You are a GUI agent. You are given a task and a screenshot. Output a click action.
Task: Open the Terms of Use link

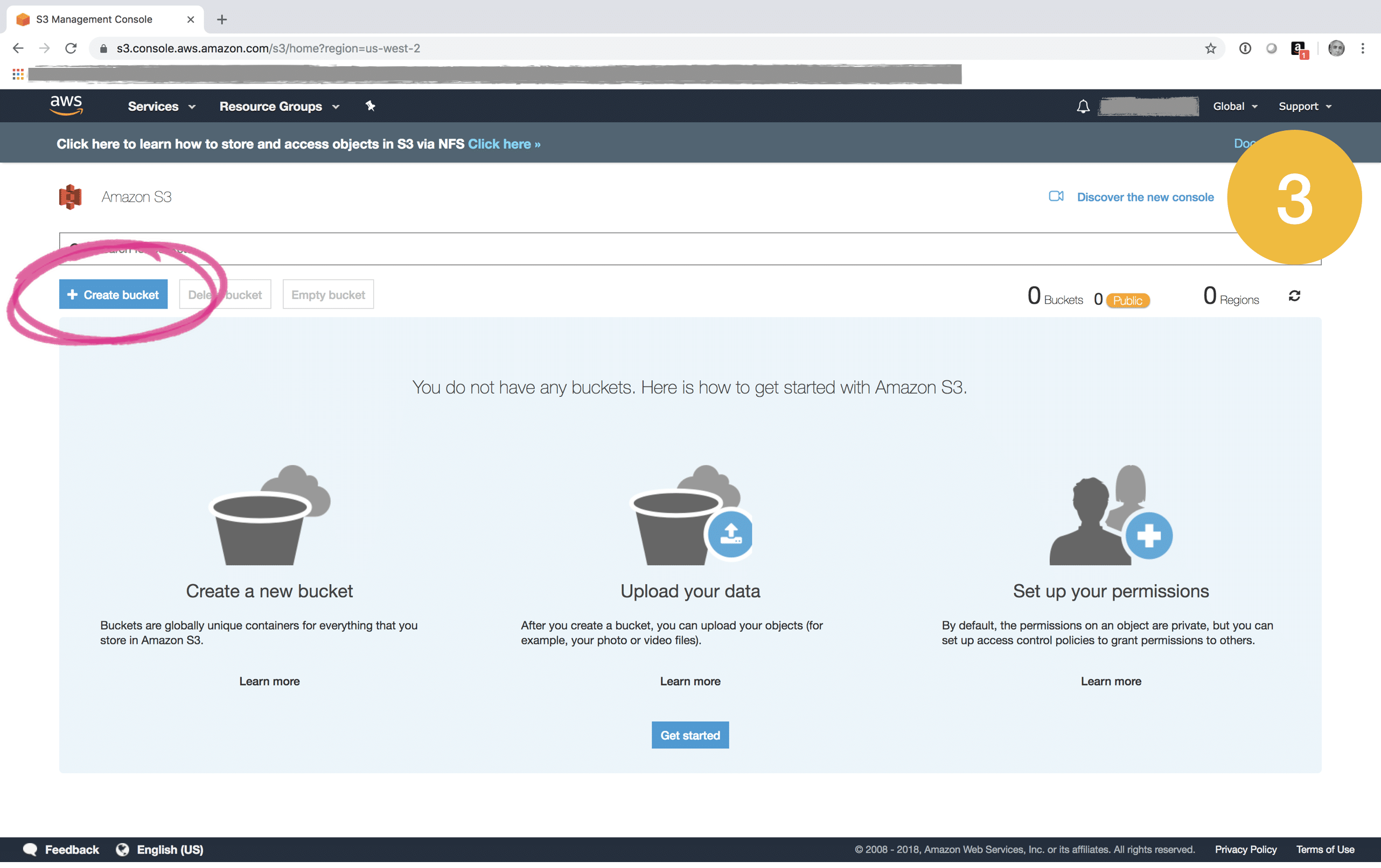(x=1326, y=850)
